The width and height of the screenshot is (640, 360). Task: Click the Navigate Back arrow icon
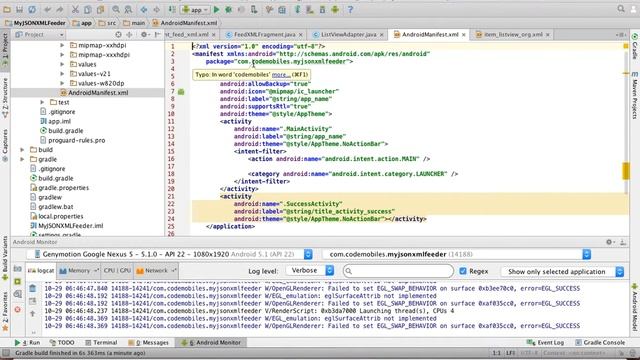tap(144, 9)
